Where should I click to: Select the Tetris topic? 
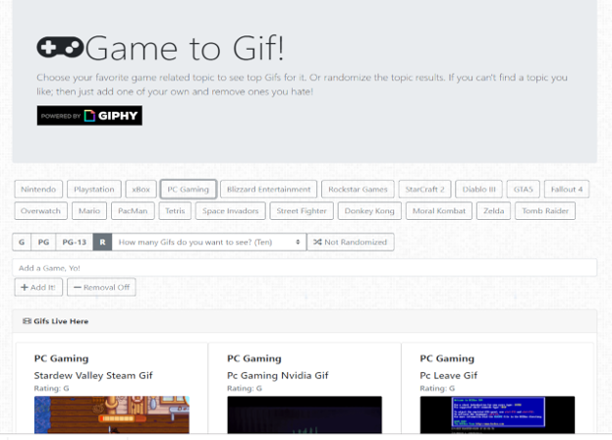175,211
